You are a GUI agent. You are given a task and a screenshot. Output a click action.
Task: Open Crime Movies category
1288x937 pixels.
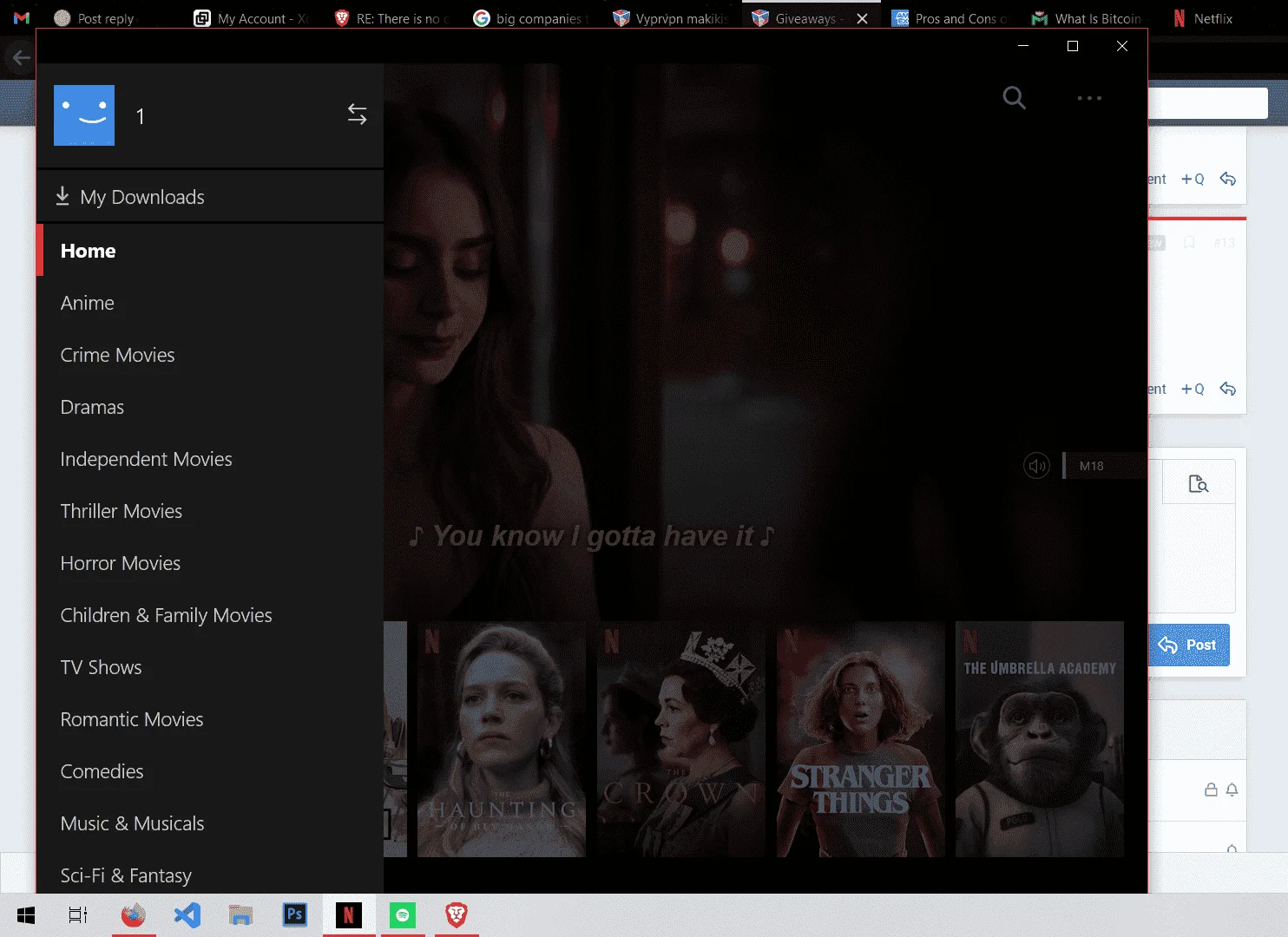[210, 355]
